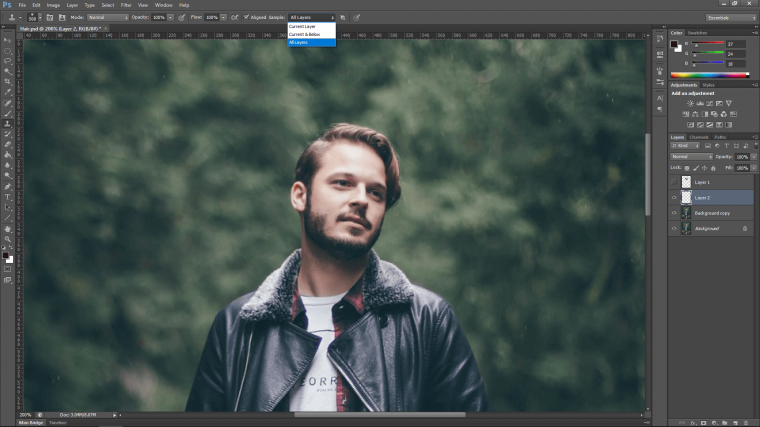
Task: Select the Blur tool
Action: tap(7, 165)
